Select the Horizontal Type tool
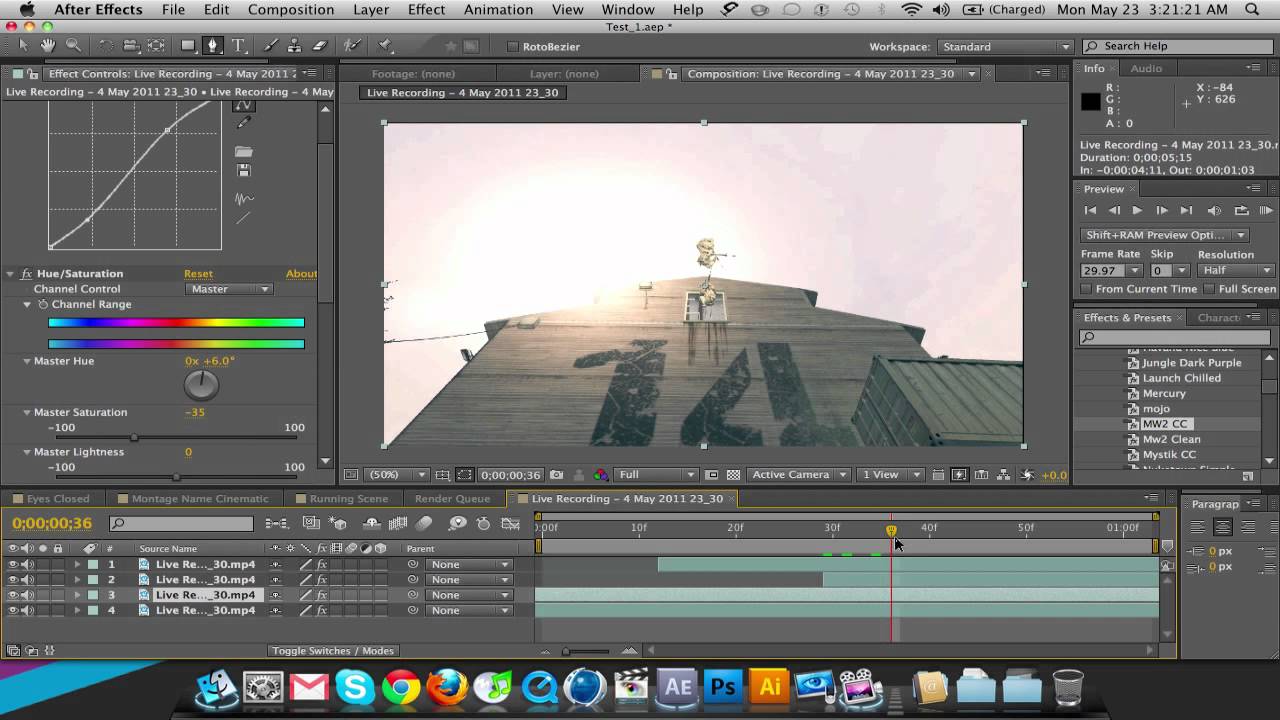1280x720 pixels. [239, 46]
